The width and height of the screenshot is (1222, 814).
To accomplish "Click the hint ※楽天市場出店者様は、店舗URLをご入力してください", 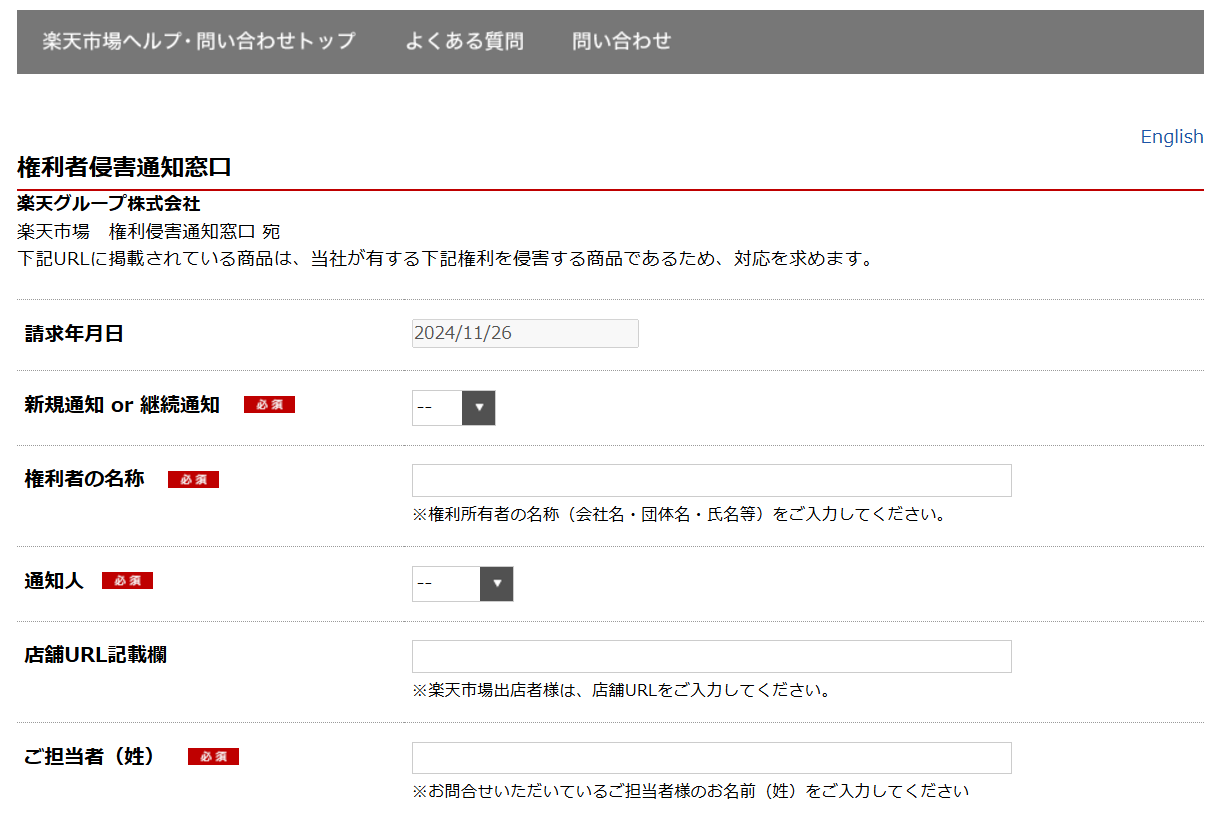I will click(621, 690).
